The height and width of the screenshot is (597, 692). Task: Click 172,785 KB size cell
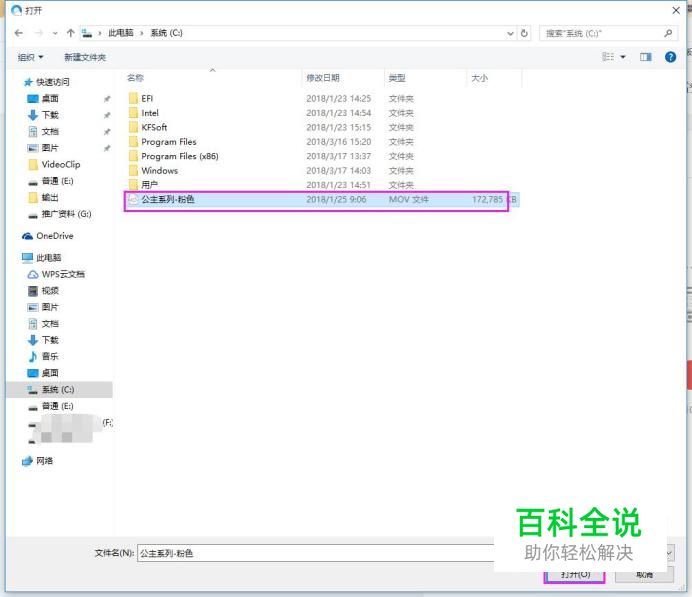(494, 199)
